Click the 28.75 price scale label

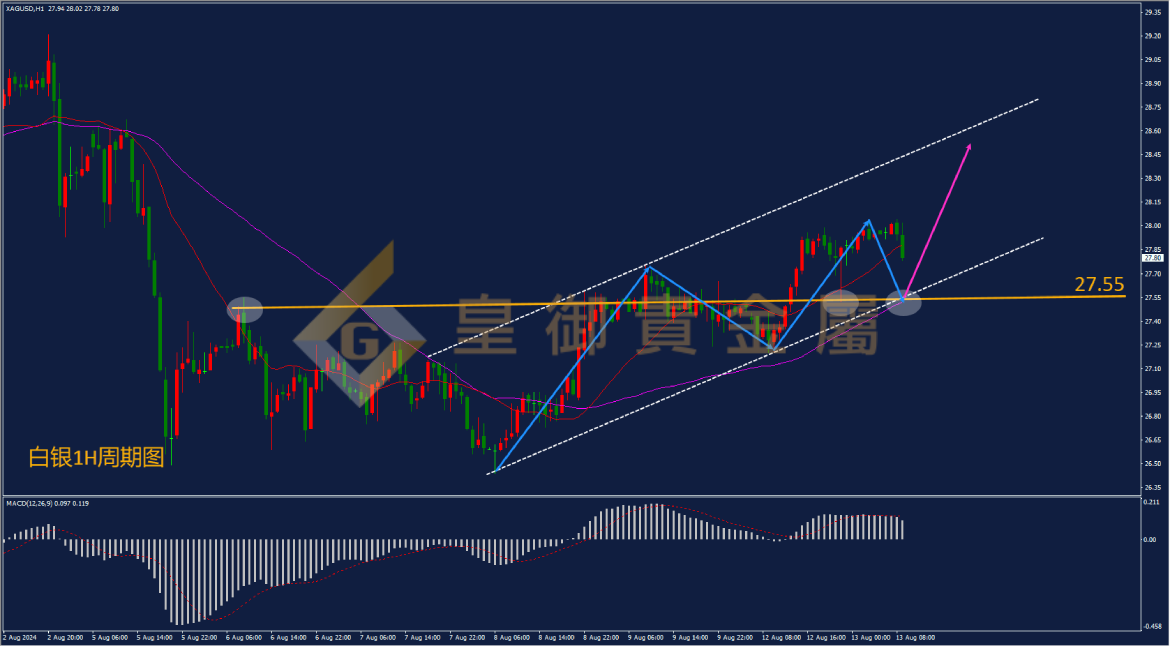click(x=1153, y=107)
